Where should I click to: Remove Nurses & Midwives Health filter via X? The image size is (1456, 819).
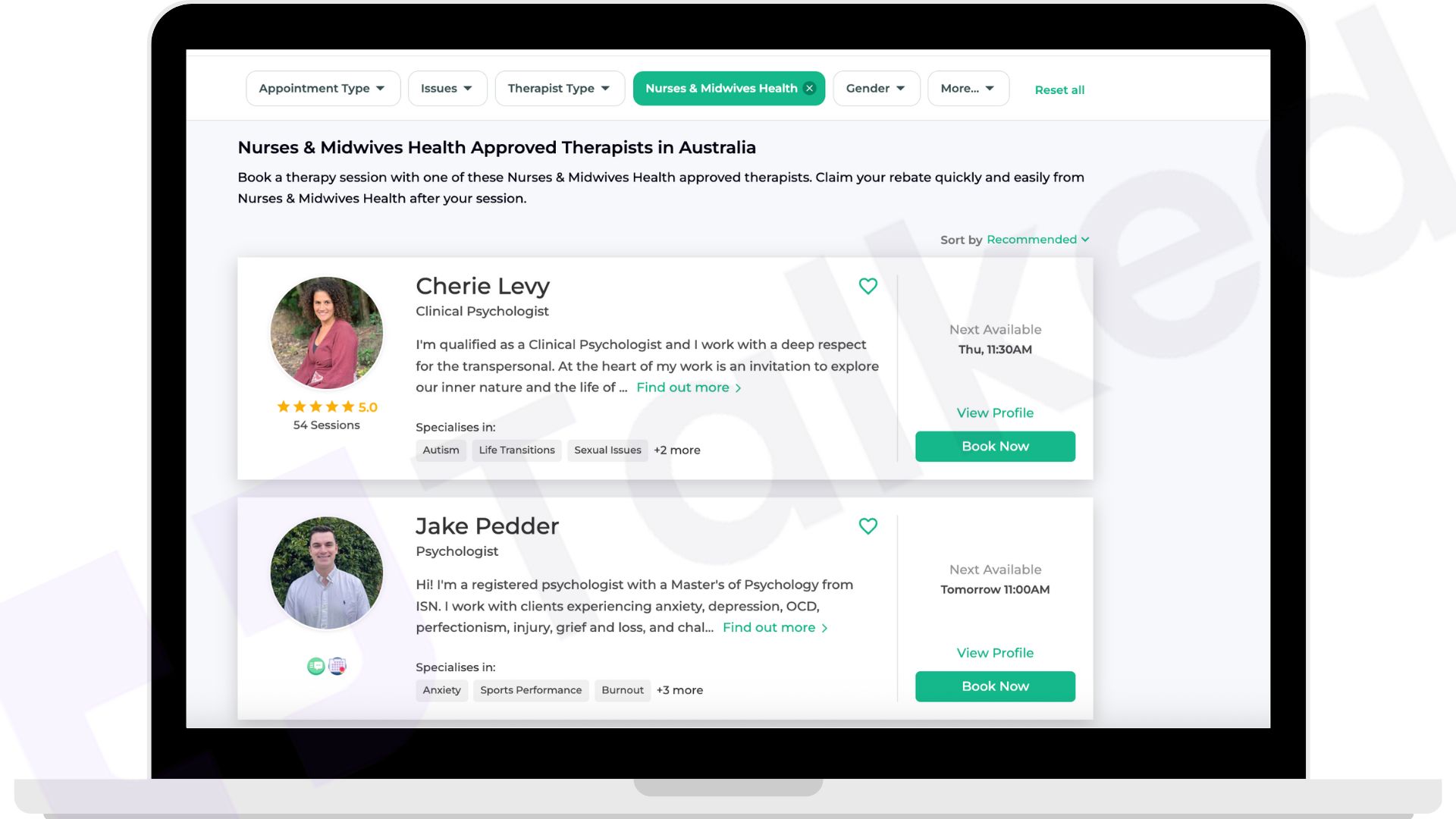click(x=809, y=89)
